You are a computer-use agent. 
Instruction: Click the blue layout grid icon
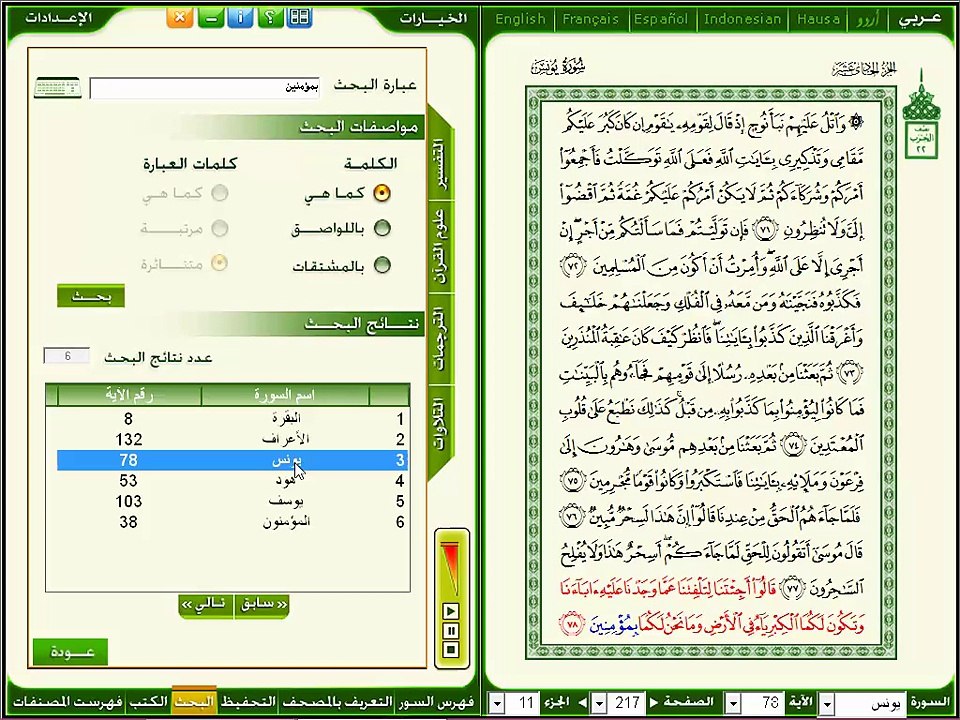click(299, 18)
